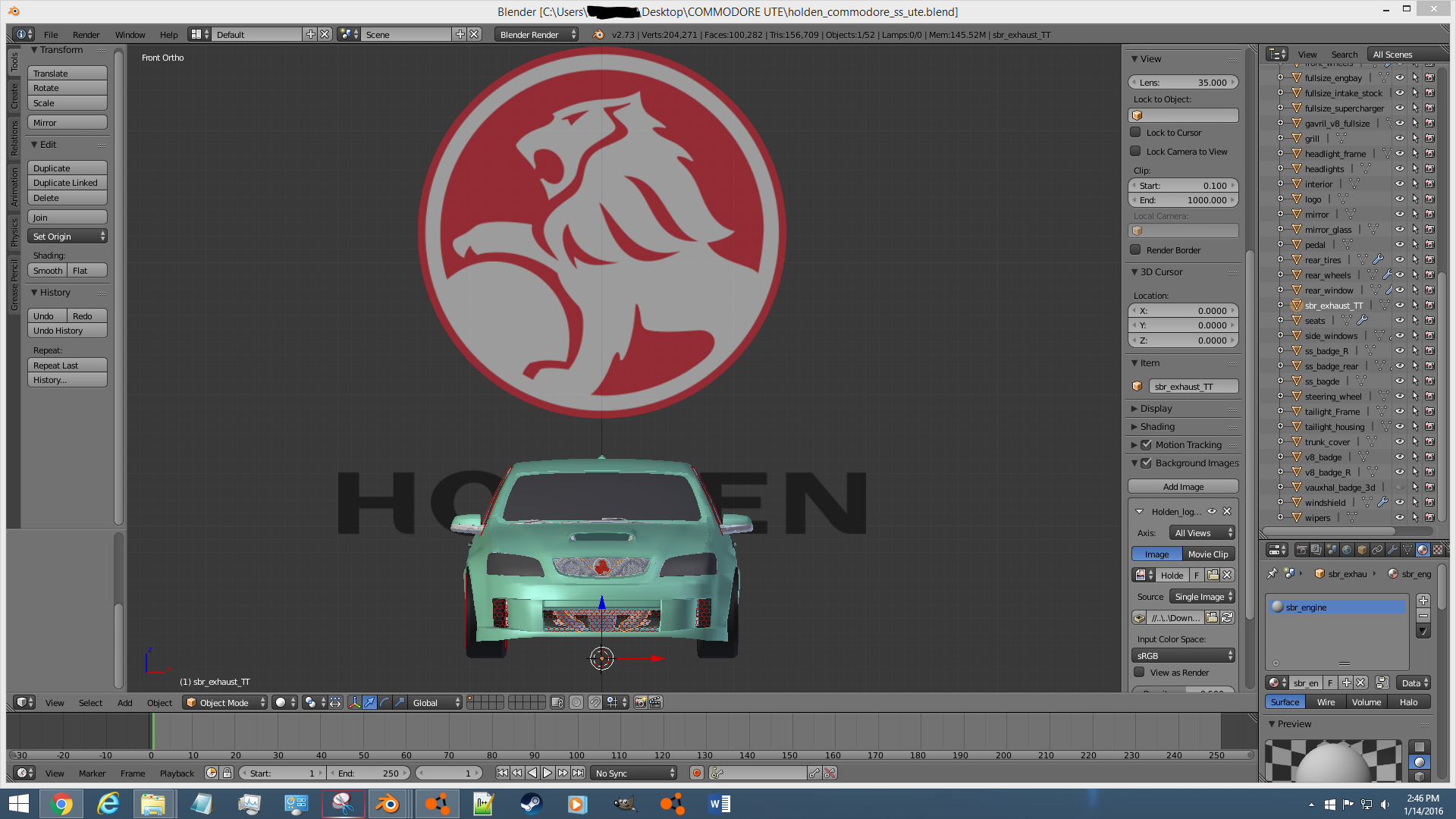Image resolution: width=1456 pixels, height=819 pixels.
Task: Add a new material slot with plus
Action: tap(1423, 601)
